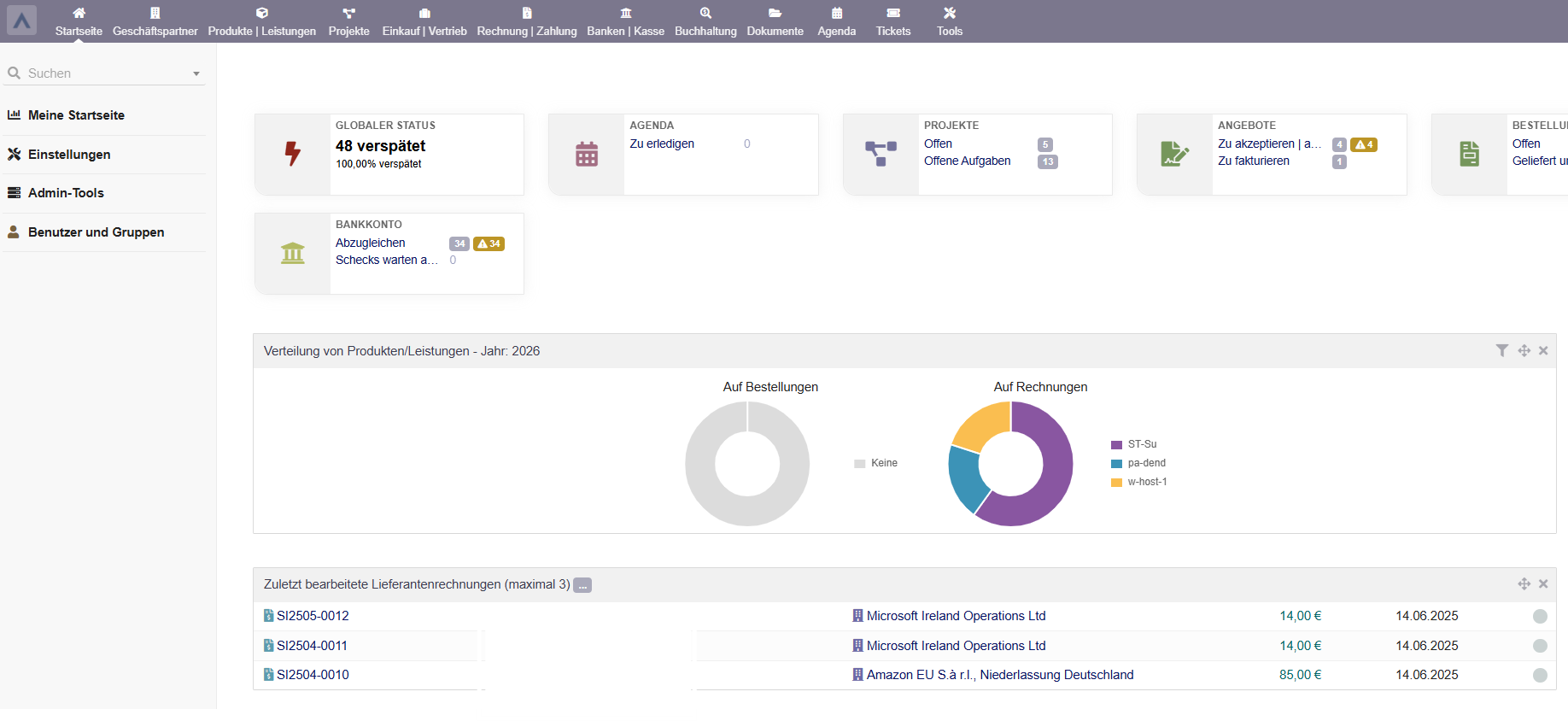Click the calendar icon on Agenda card
This screenshot has width=1568, height=721.
click(x=587, y=154)
